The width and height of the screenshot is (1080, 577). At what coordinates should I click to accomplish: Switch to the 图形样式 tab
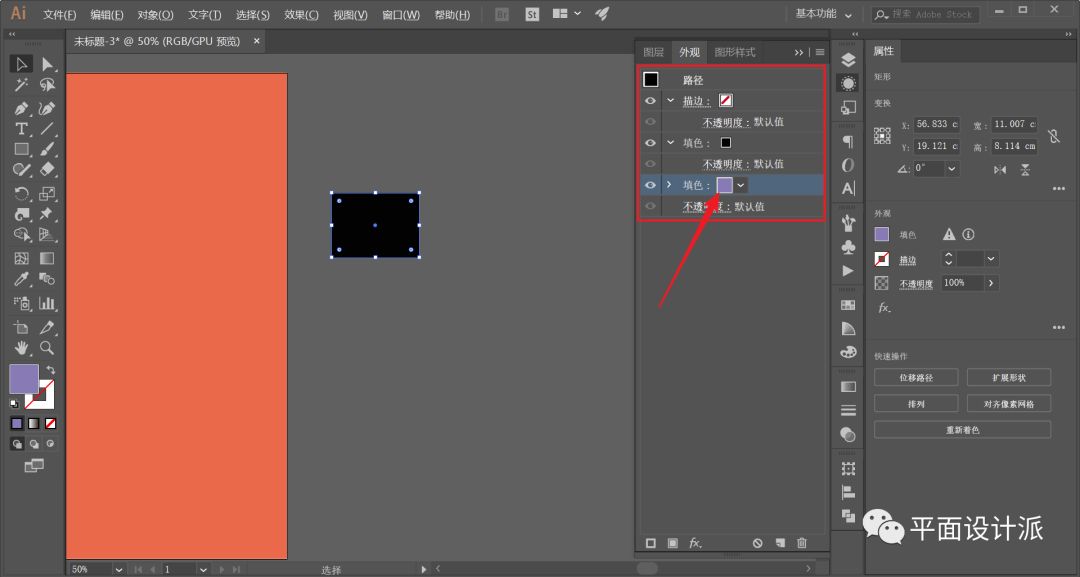[x=735, y=52]
